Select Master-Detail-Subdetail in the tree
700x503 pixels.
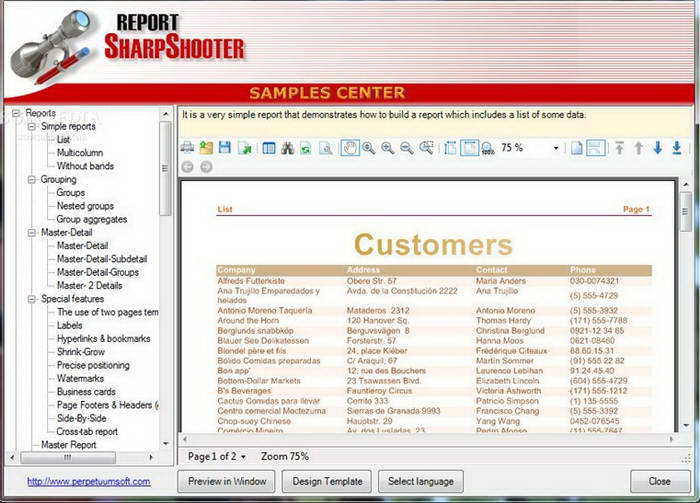[102, 259]
